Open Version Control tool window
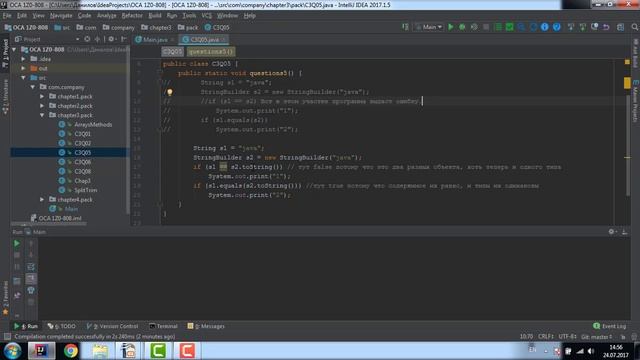 pos(113,326)
